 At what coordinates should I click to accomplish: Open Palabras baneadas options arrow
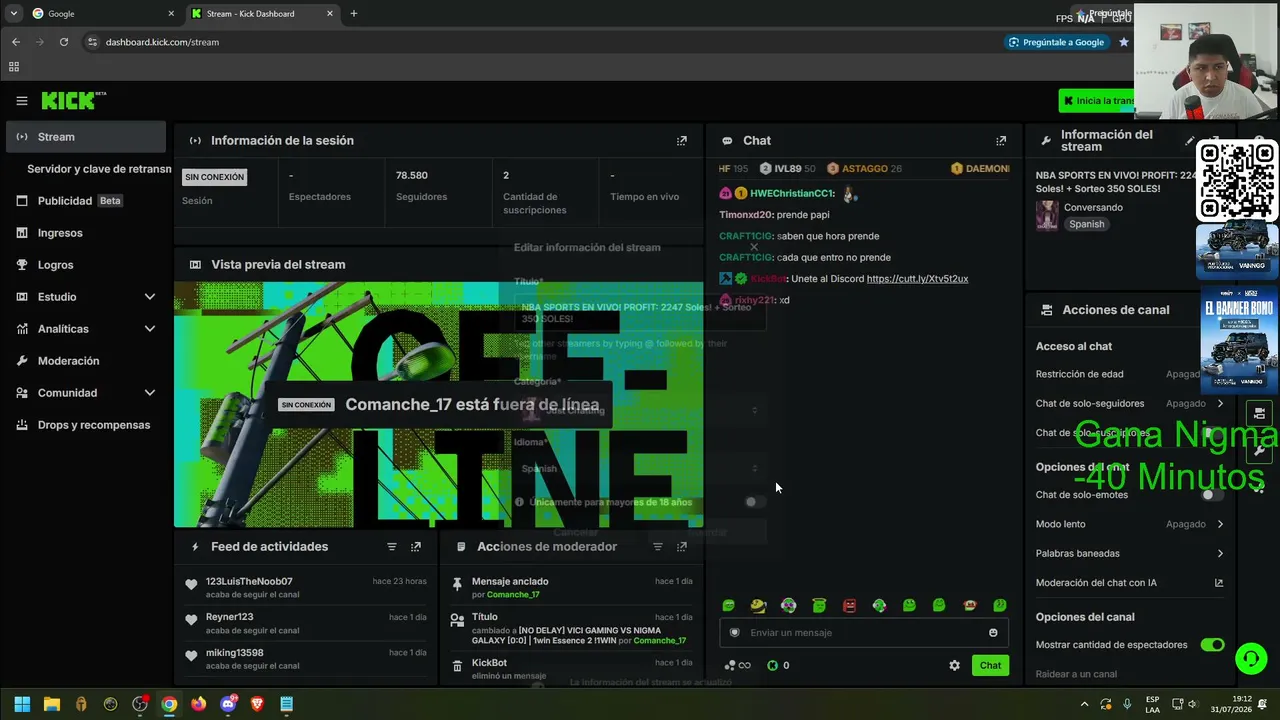(1220, 553)
